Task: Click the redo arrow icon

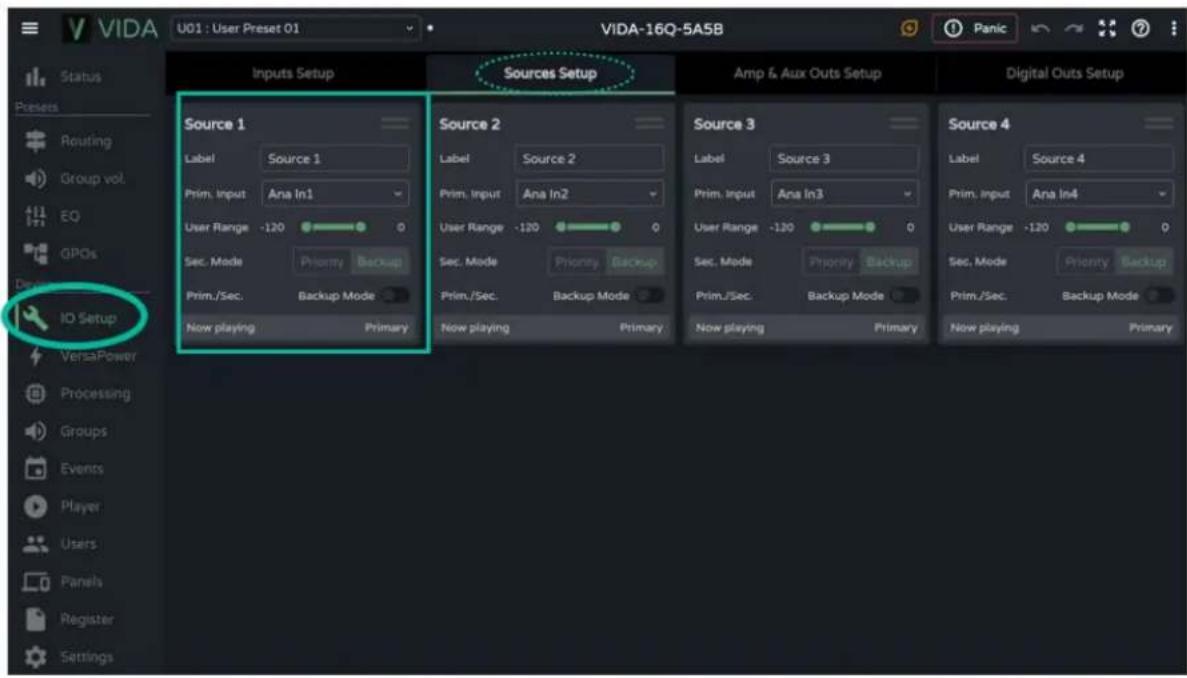Action: tap(1073, 29)
